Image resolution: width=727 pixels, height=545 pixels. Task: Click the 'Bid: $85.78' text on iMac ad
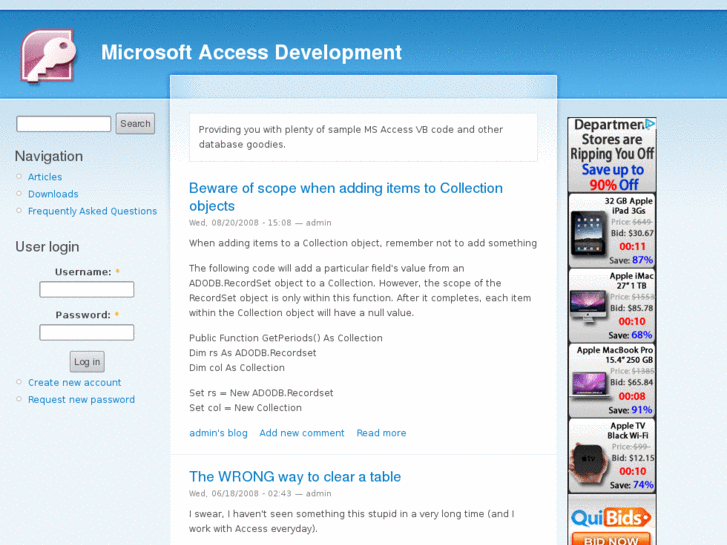coord(631,308)
